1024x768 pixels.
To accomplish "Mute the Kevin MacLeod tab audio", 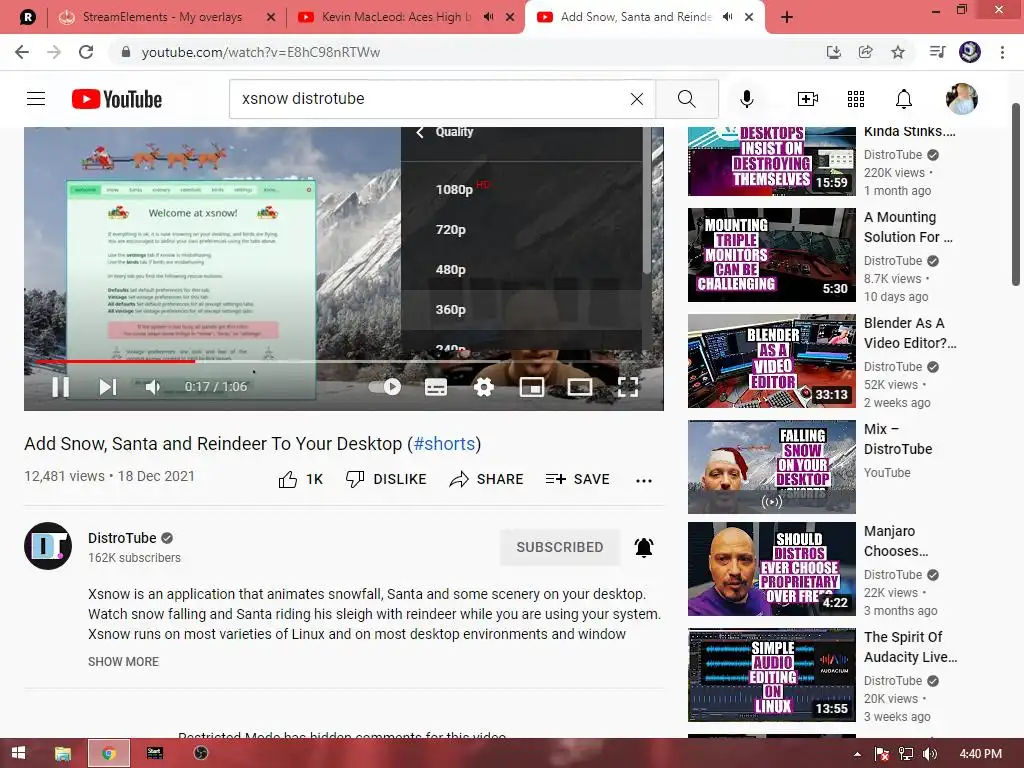I will click(488, 17).
